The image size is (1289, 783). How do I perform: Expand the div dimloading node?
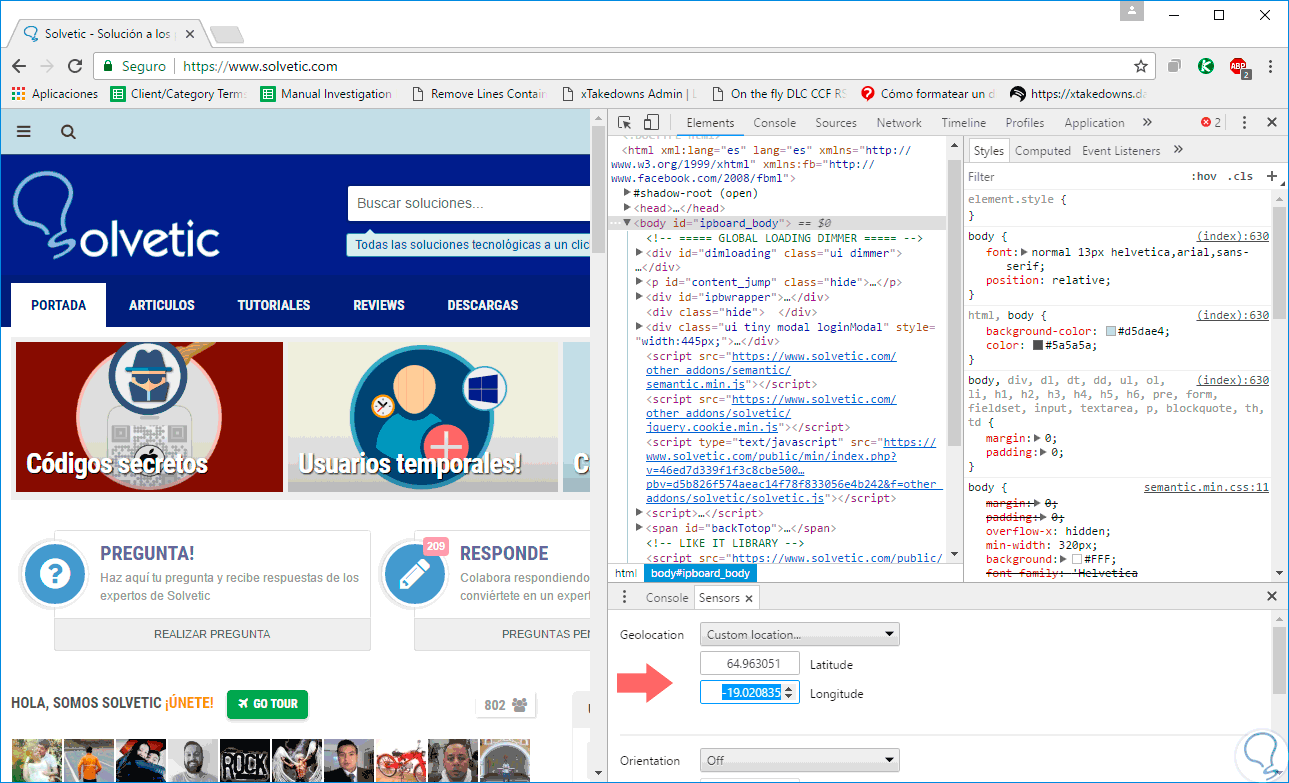pyautogui.click(x=639, y=253)
